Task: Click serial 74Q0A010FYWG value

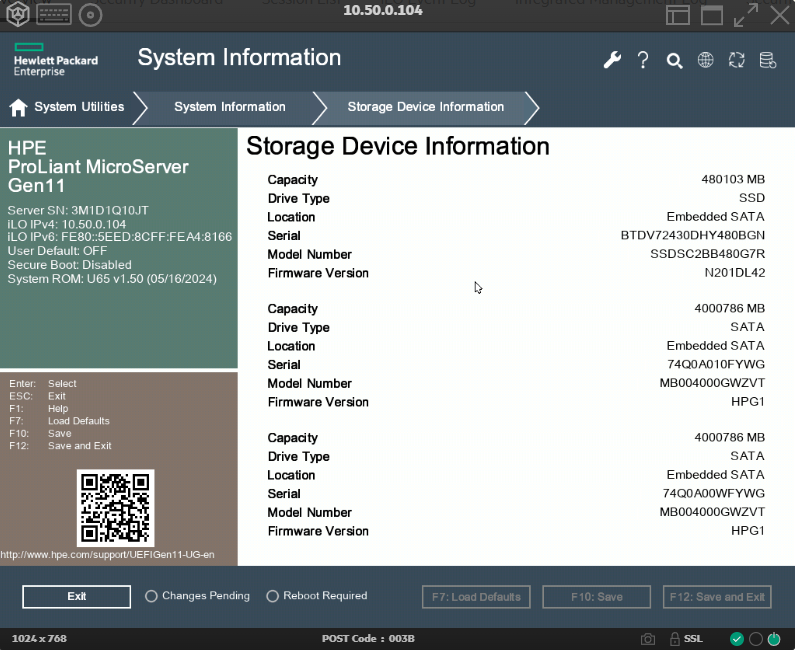Action: coord(716,364)
